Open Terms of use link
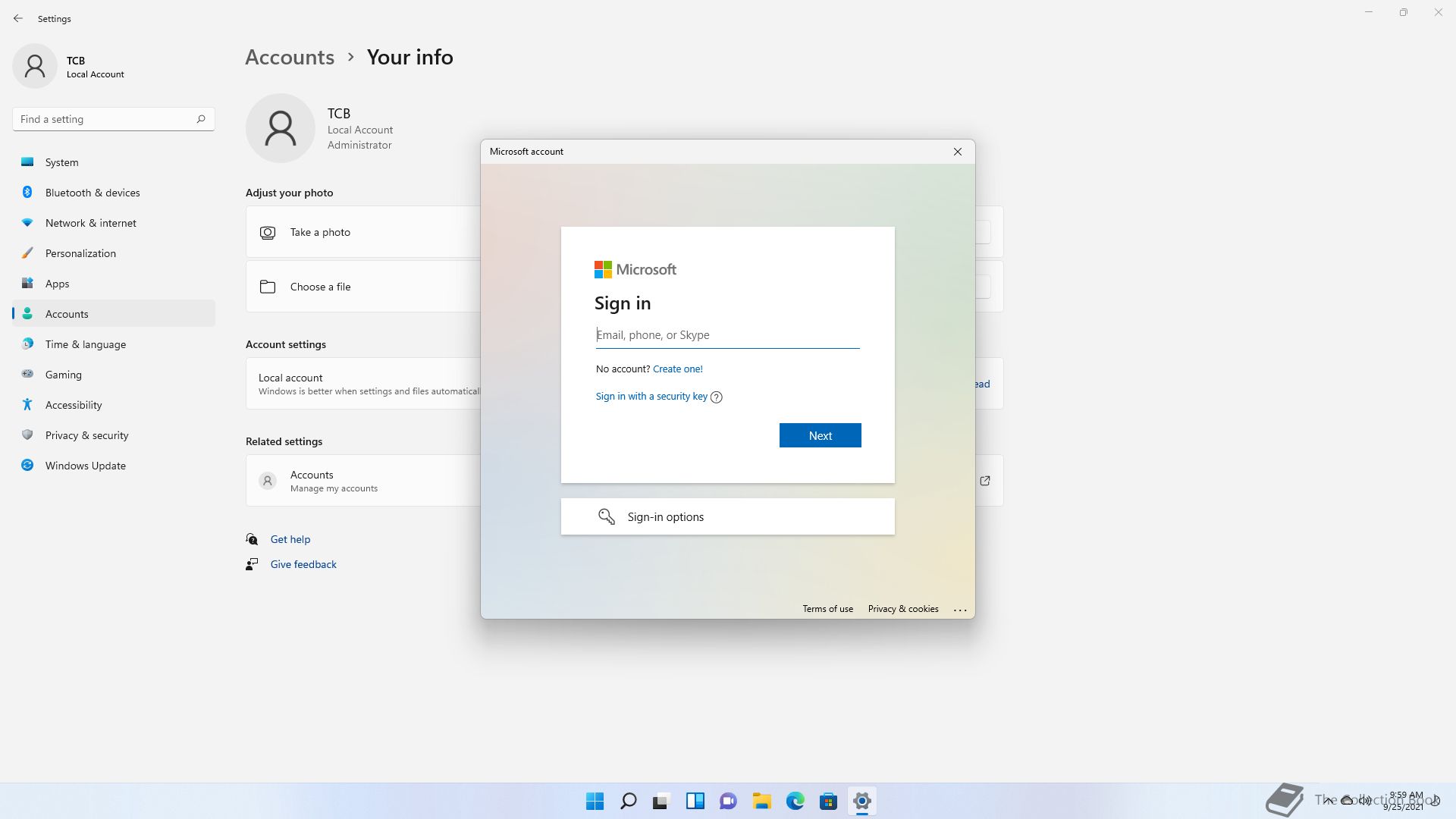The image size is (1456, 819). point(828,609)
